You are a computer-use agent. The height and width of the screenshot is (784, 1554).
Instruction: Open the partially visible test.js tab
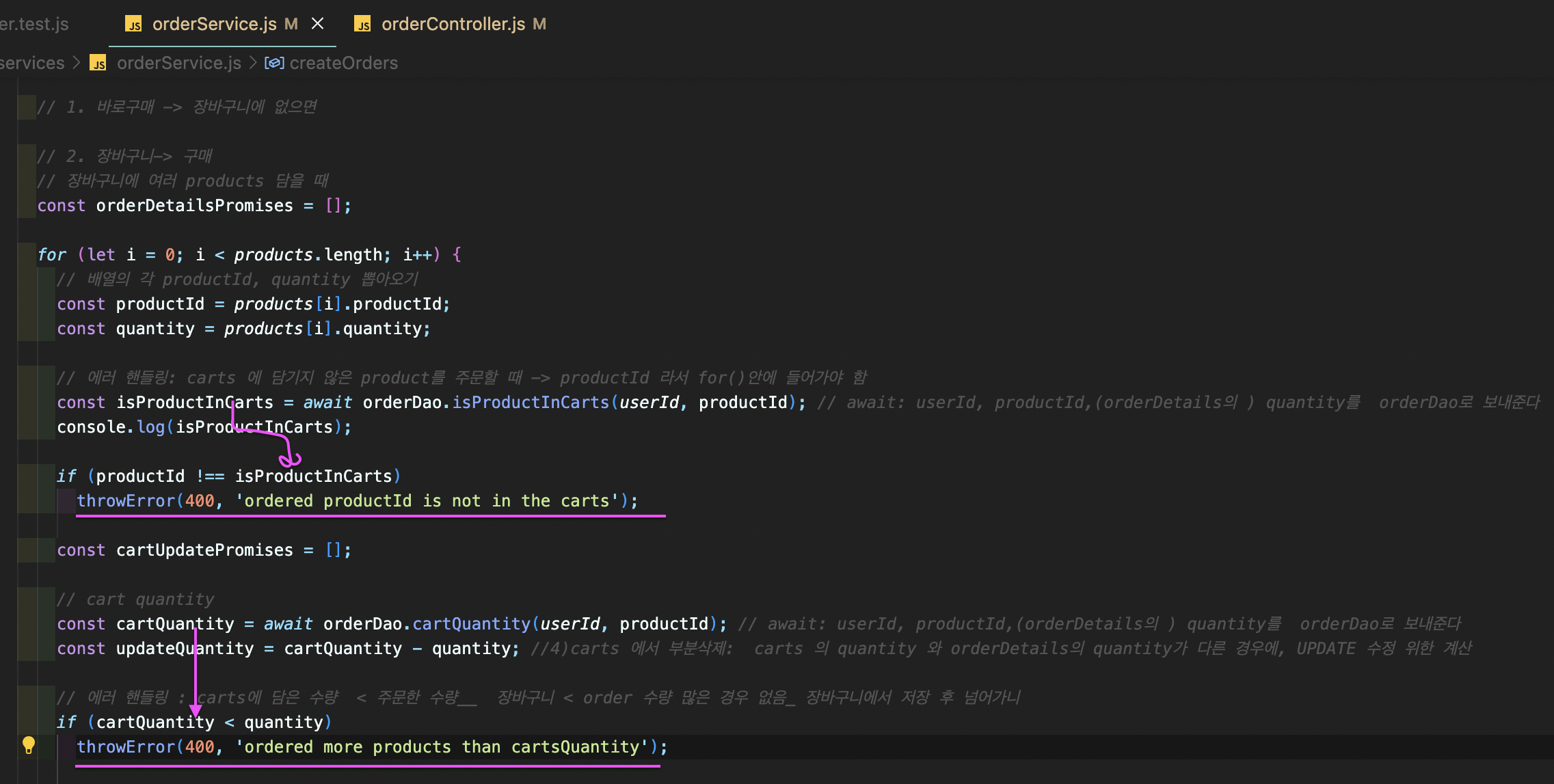point(34,25)
